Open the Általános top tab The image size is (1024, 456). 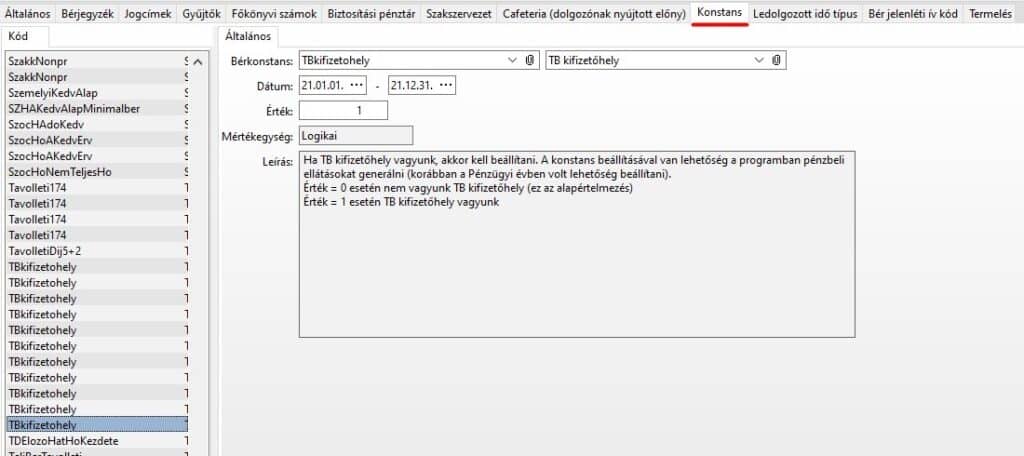pos(27,13)
